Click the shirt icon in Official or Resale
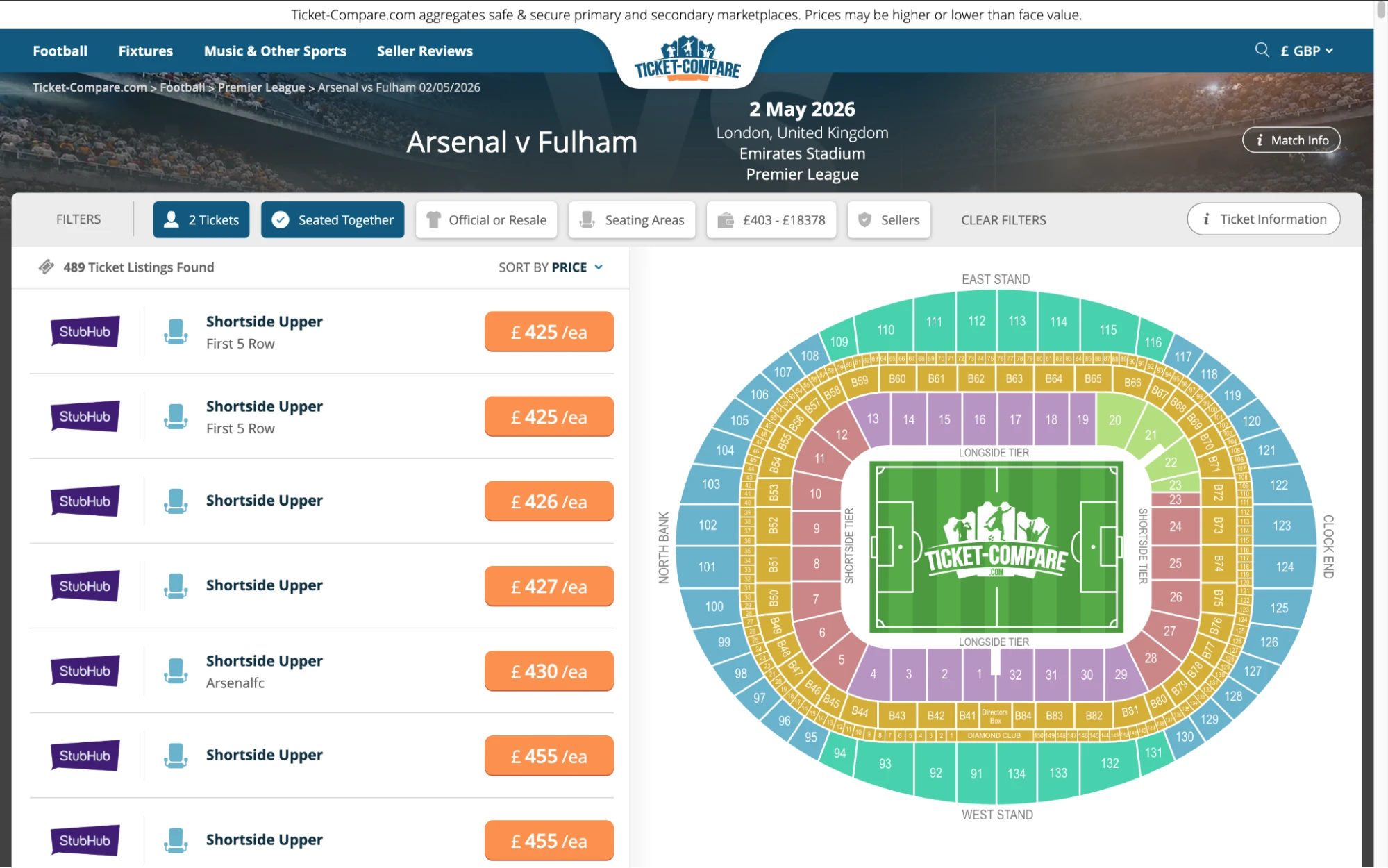Screen dimensions: 1388x868 [x=433, y=219]
